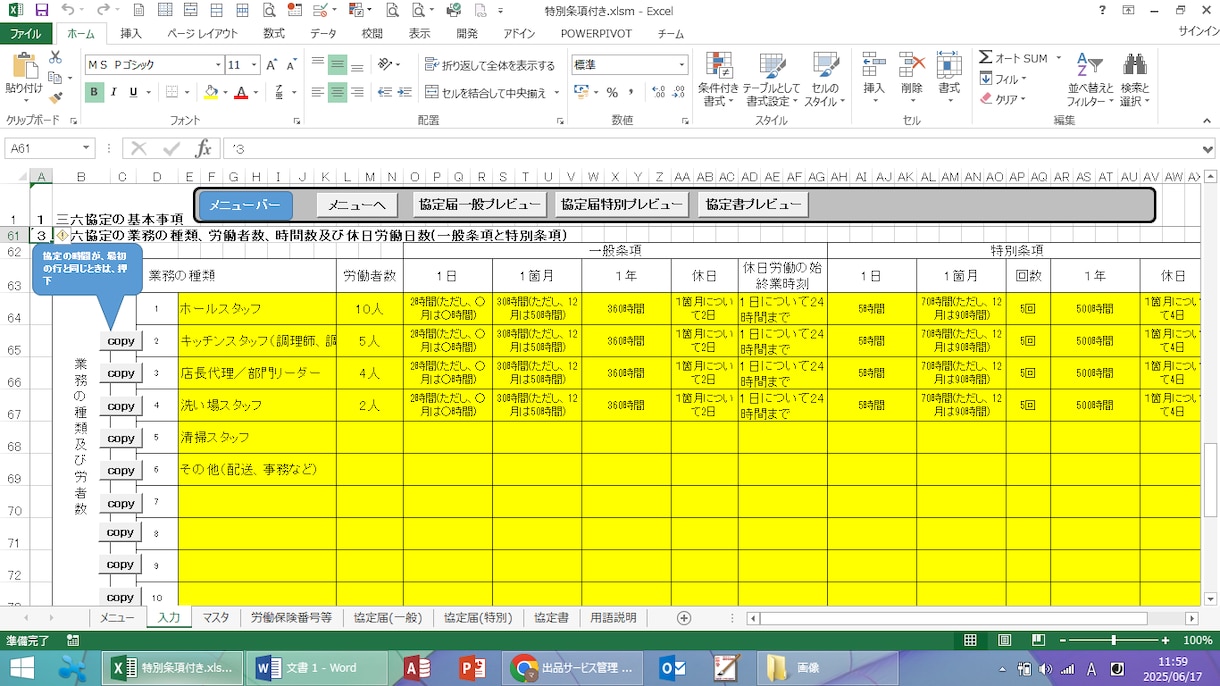Viewport: 1220px width, 686px height.
Task: Click the add new sheet plus icon
Action: (684, 618)
